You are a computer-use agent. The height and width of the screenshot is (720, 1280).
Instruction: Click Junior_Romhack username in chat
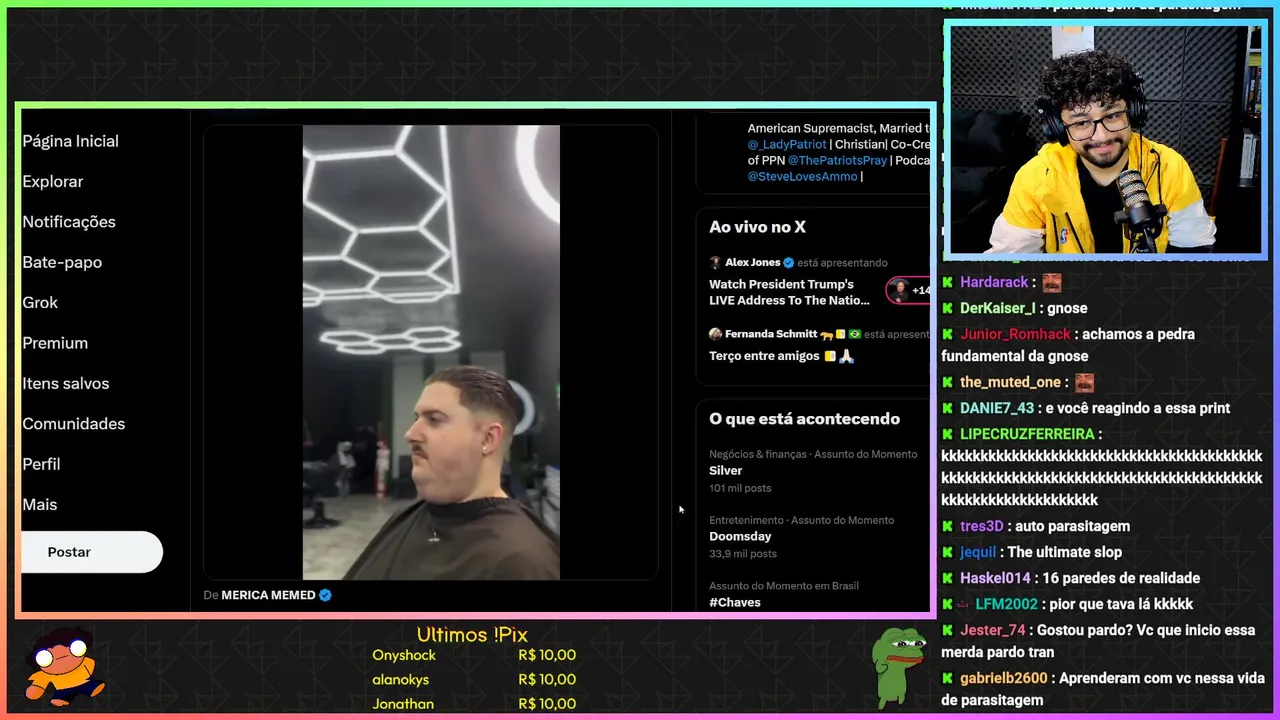coord(1015,334)
